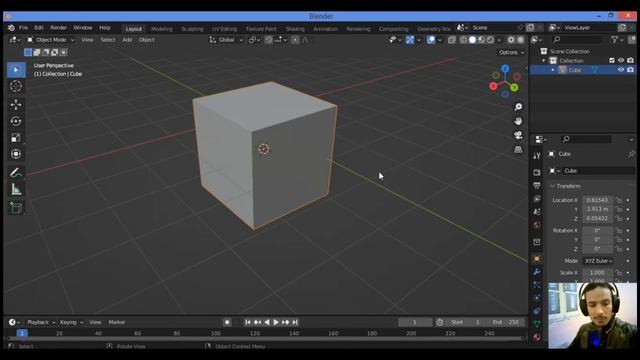Open the World properties tab
This screenshot has width=640, height=360.
click(x=537, y=225)
